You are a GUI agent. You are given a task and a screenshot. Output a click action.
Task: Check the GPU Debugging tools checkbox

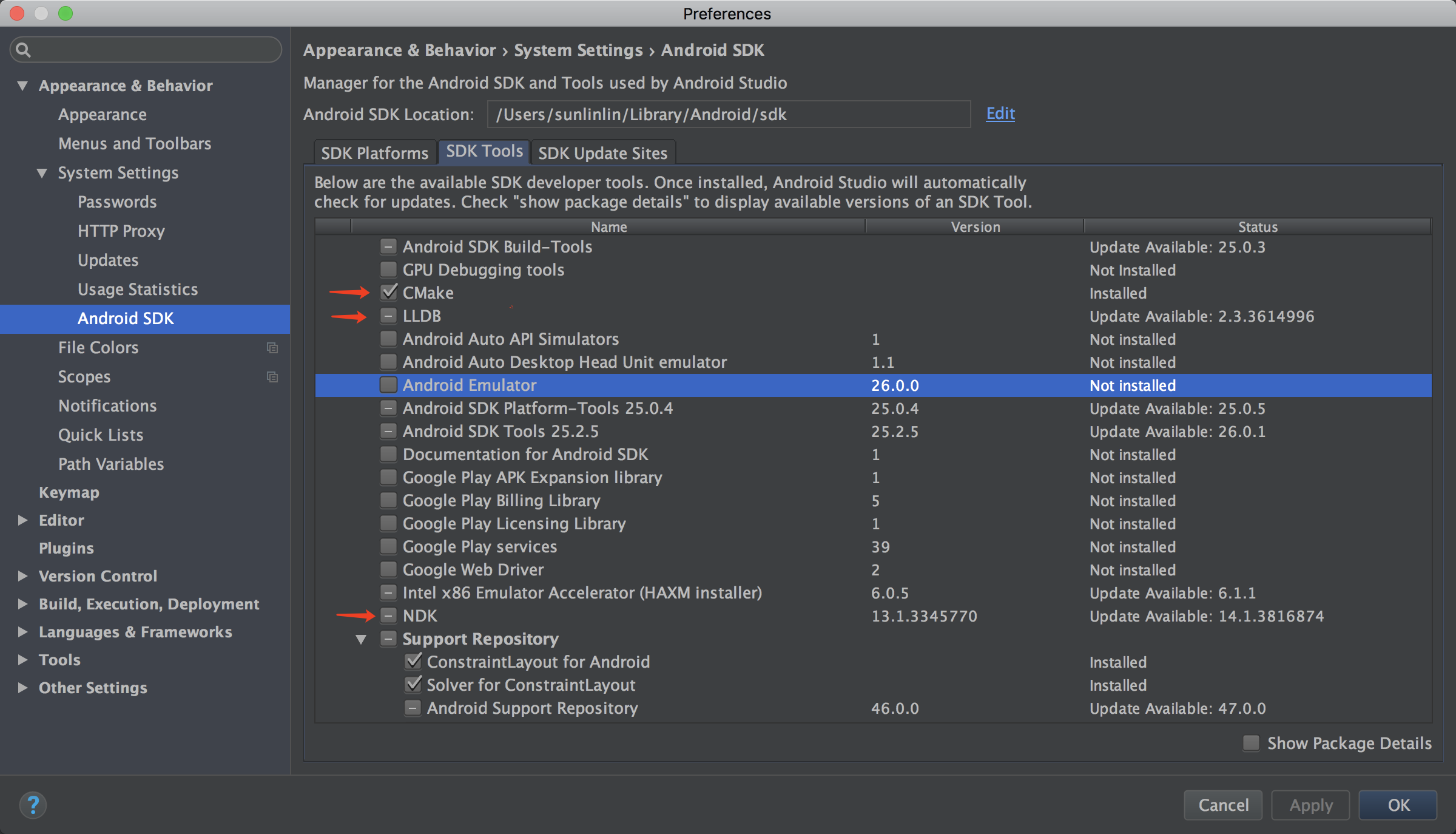(x=388, y=270)
